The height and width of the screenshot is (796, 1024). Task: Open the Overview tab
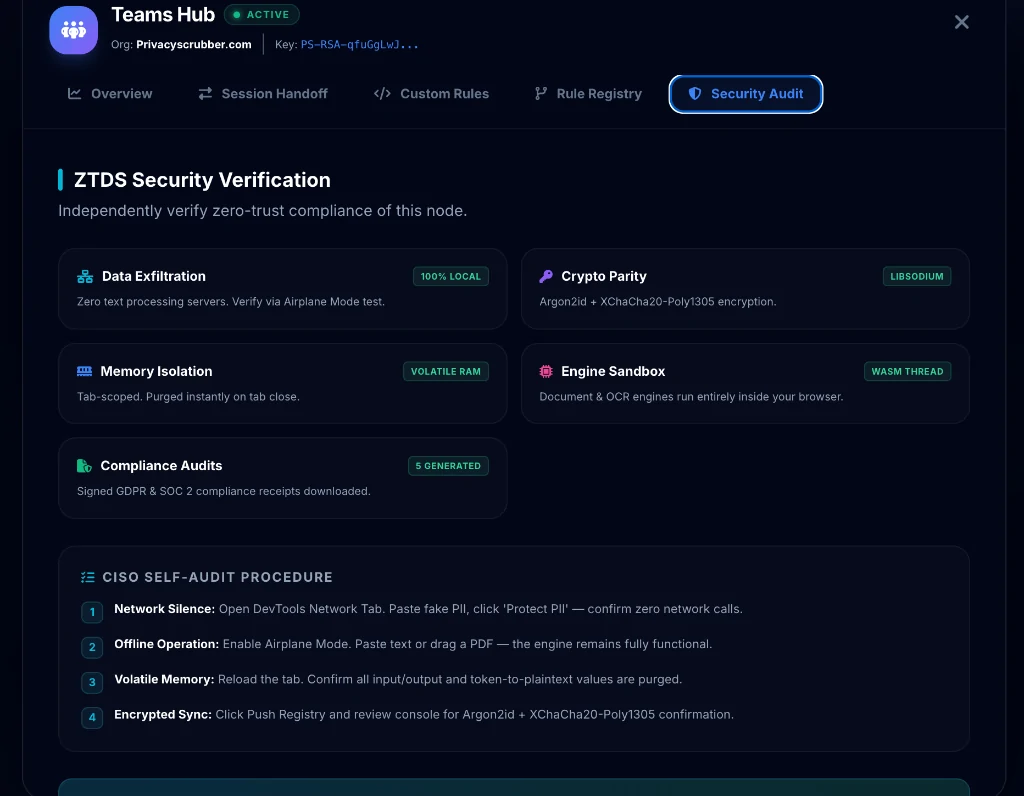pyautogui.click(x=110, y=94)
